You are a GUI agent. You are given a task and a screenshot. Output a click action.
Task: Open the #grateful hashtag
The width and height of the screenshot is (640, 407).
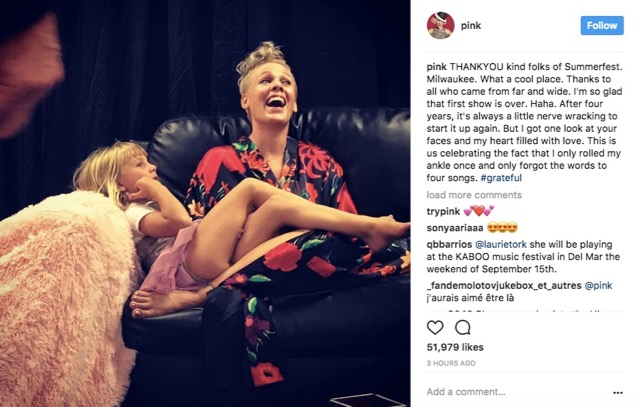tap(501, 178)
